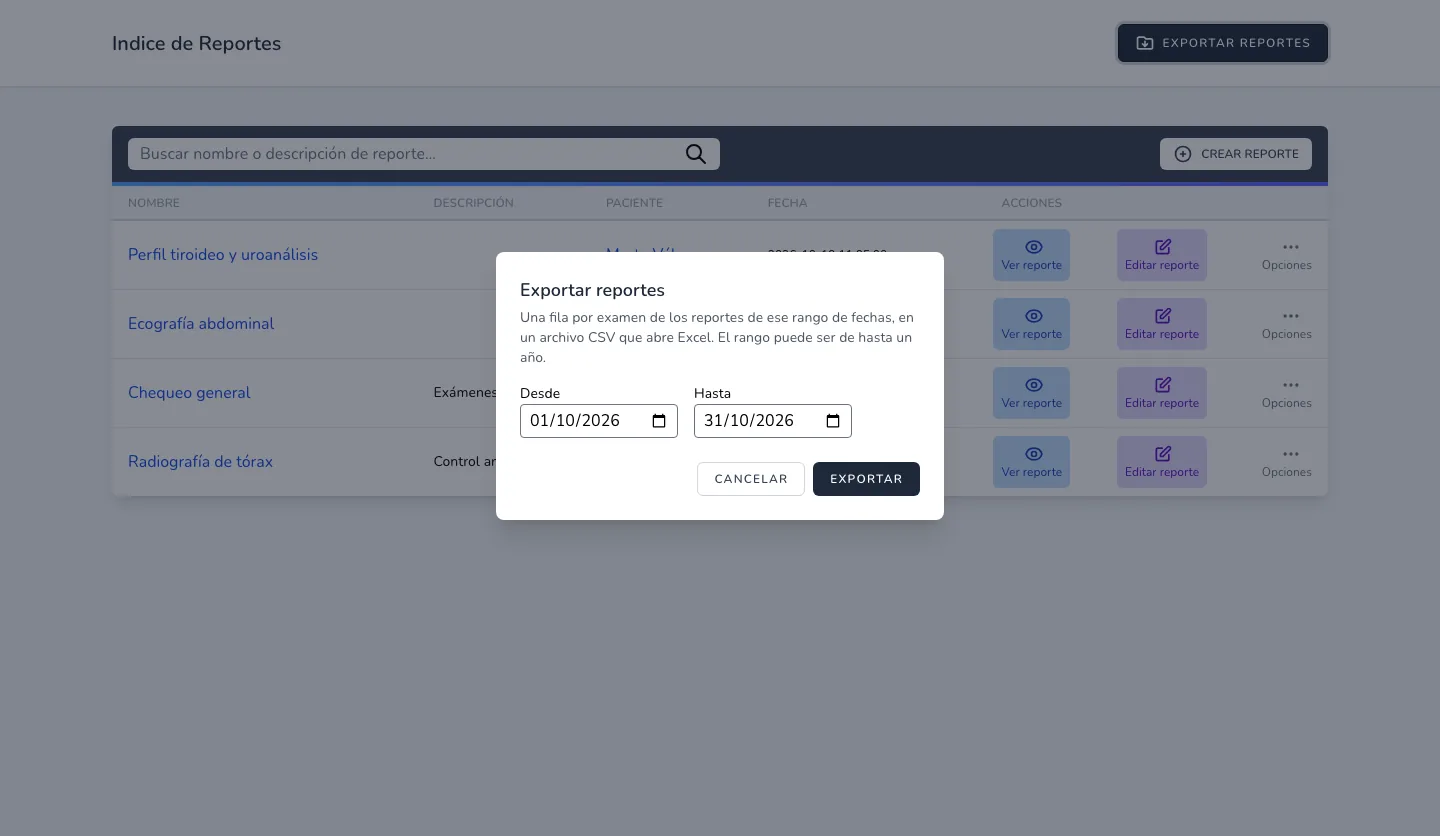The width and height of the screenshot is (1440, 836).
Task: Open the Ecografía abdominal report link
Action: pos(201,324)
